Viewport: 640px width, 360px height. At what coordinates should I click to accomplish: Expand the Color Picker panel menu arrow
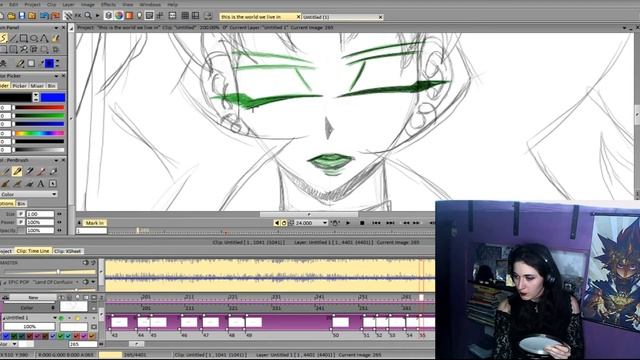pos(56,76)
